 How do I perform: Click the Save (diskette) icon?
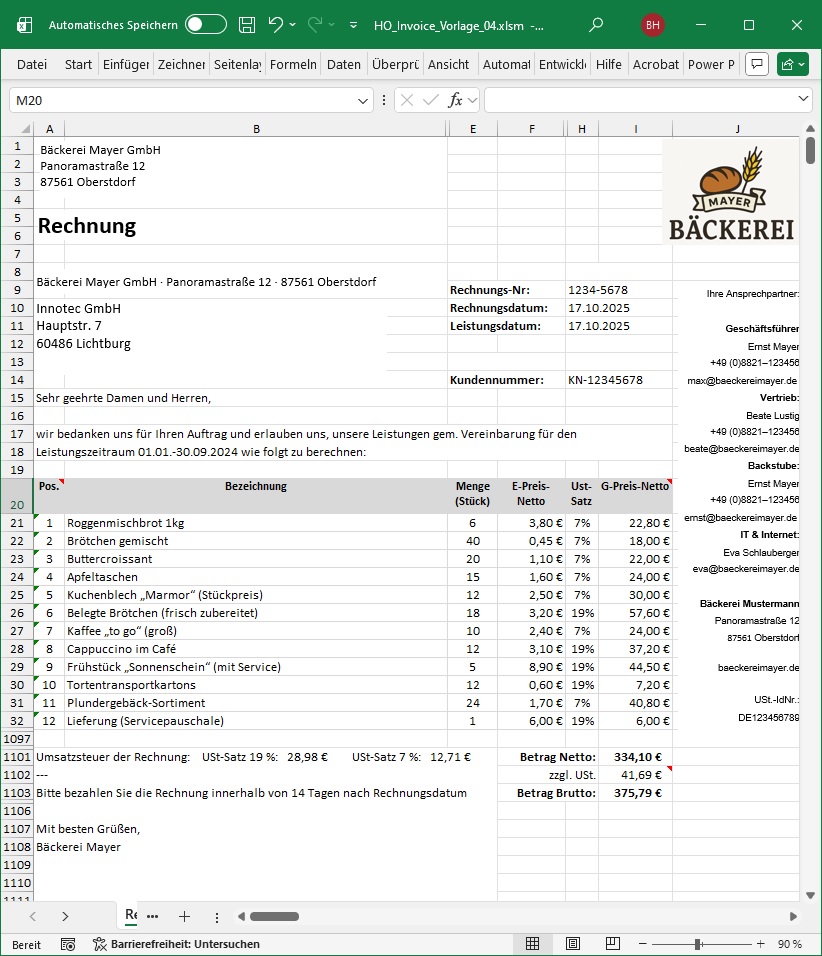(247, 24)
